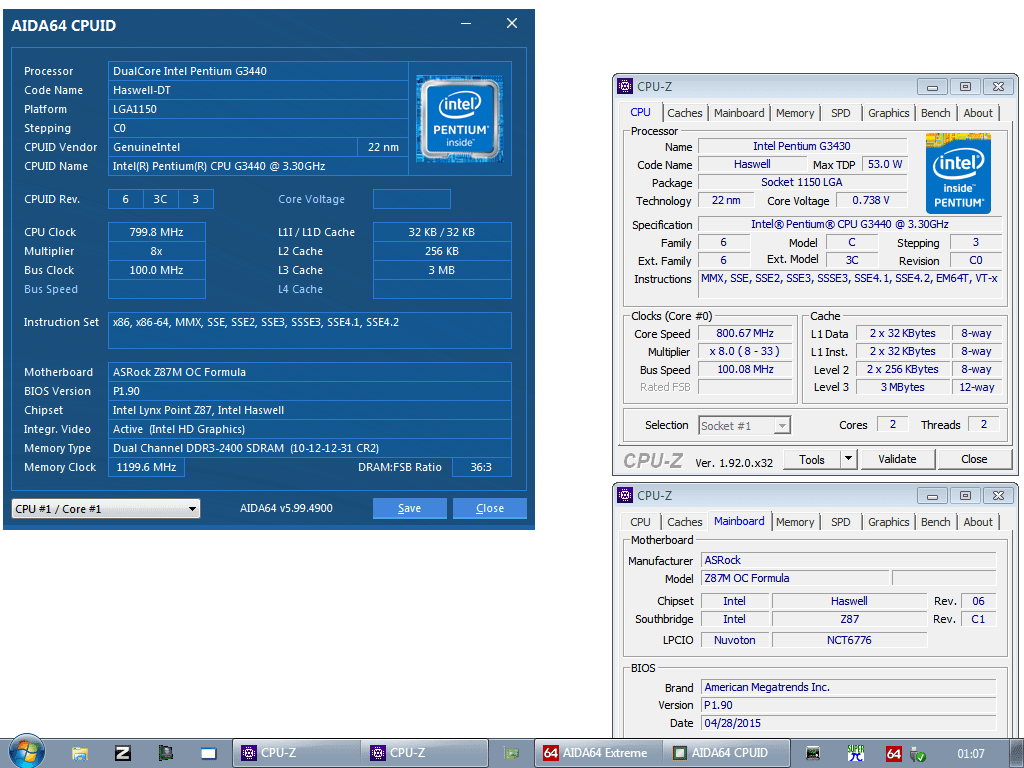The height and width of the screenshot is (768, 1024).
Task: Click Save in AIDA64 CPUID
Action: (x=409, y=508)
